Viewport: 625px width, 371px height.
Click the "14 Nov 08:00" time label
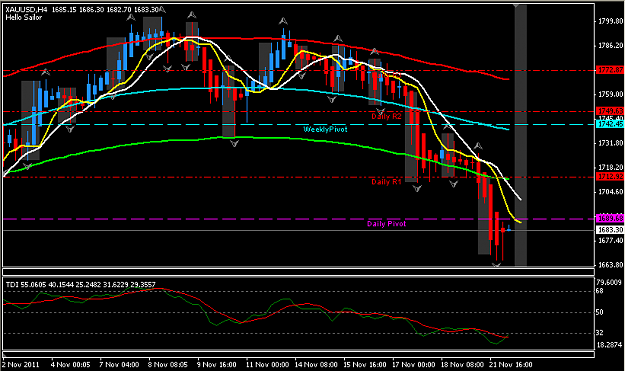(x=316, y=364)
